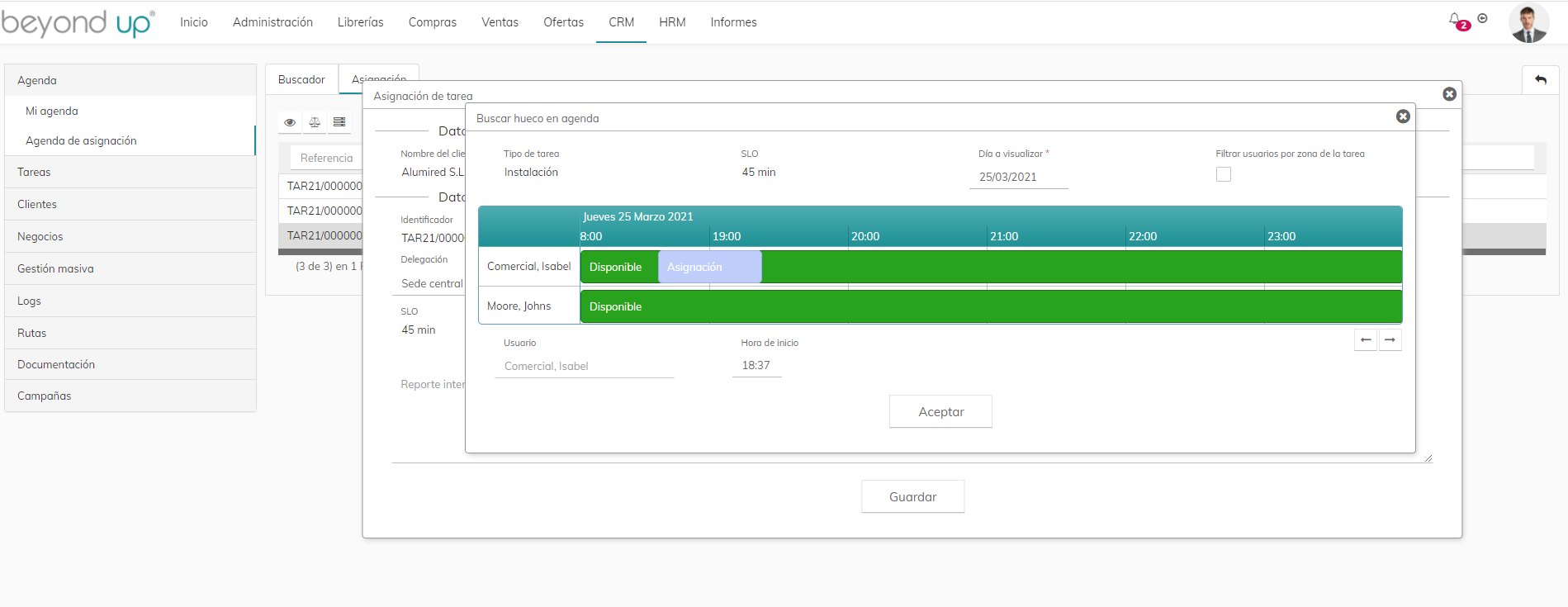Click the Día a visualizar date field
The height and width of the screenshot is (607, 1568).
pos(1019,177)
